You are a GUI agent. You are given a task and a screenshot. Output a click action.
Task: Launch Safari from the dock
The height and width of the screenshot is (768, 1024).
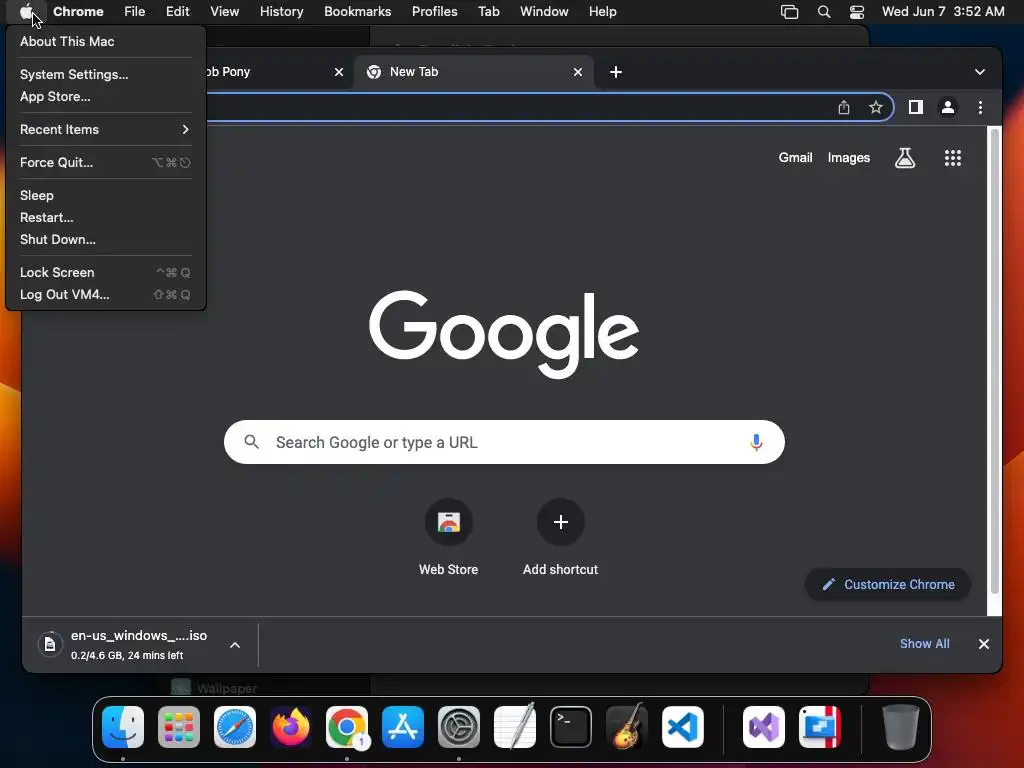(x=235, y=727)
